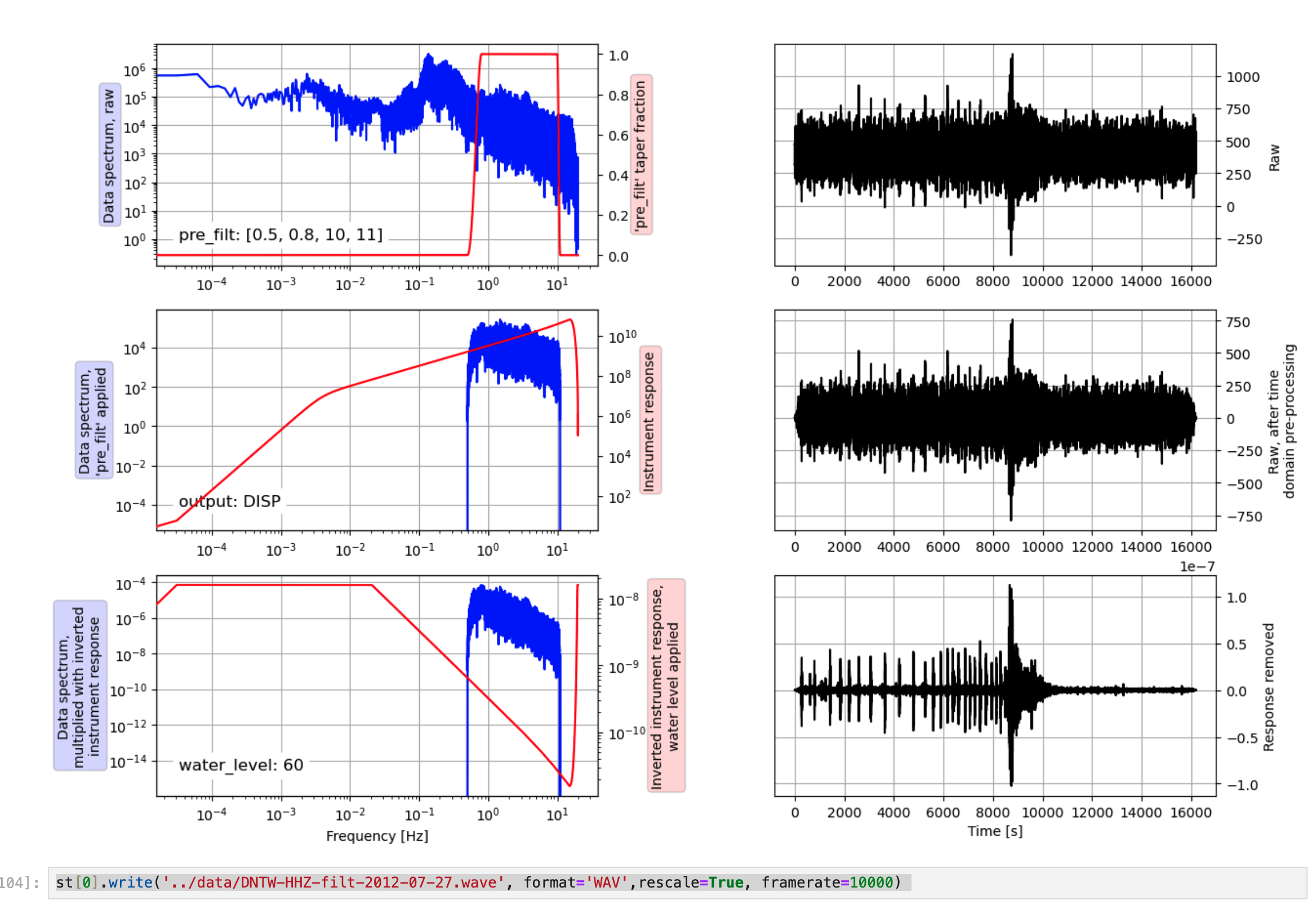Click the framerate value 10000 in code
The height and width of the screenshot is (905, 1316).
pos(871,883)
